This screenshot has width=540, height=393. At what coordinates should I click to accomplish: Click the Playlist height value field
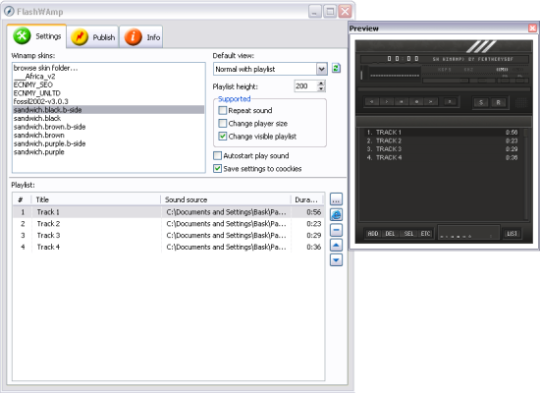[305, 86]
